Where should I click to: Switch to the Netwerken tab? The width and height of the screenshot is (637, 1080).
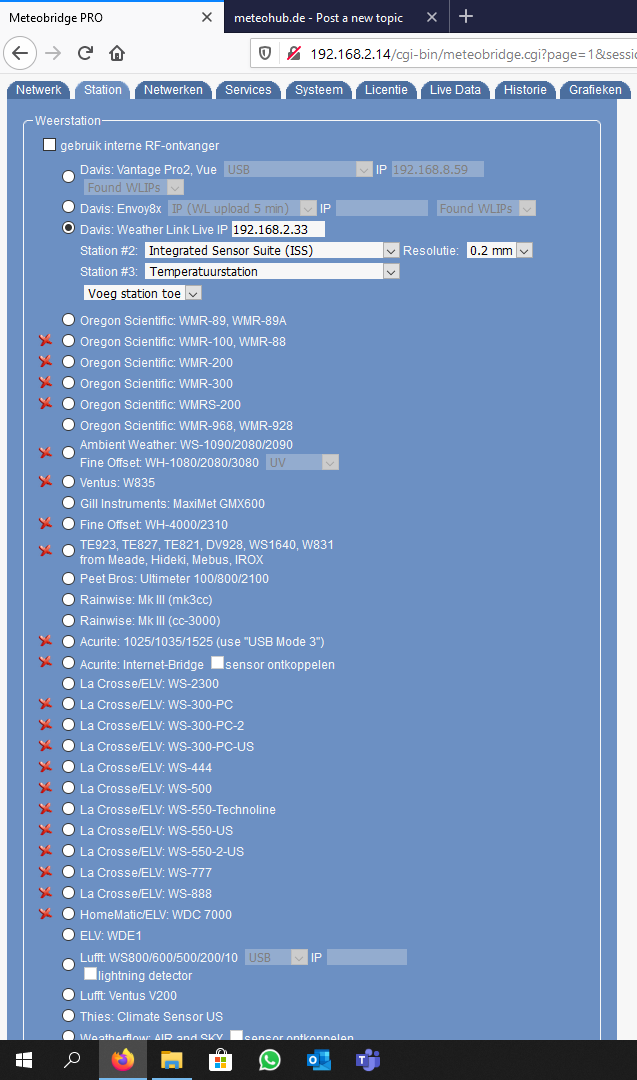[173, 90]
